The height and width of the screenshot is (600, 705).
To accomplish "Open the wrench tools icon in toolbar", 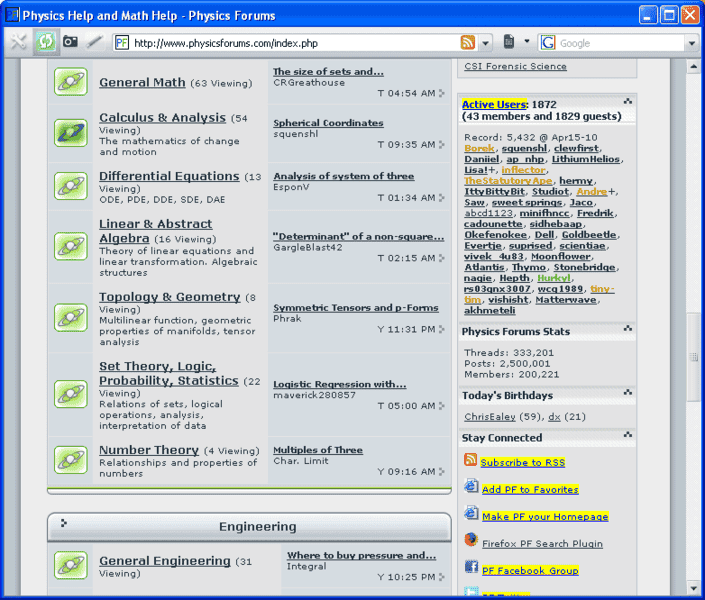I will tap(18, 42).
